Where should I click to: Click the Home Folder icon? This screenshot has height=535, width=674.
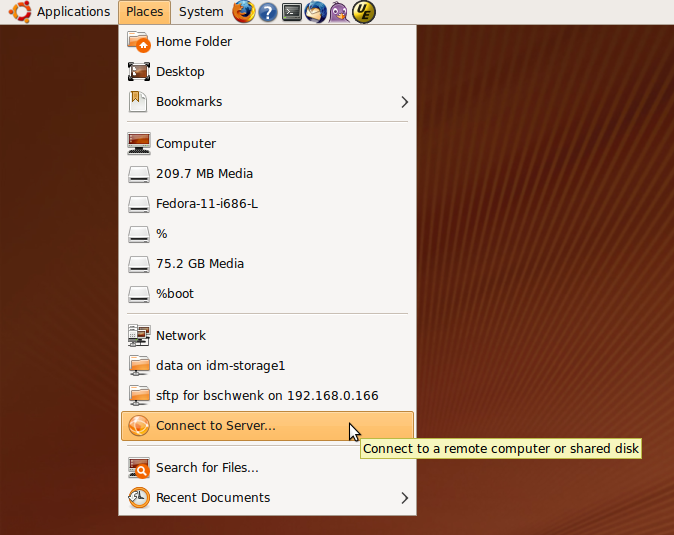coord(139,42)
